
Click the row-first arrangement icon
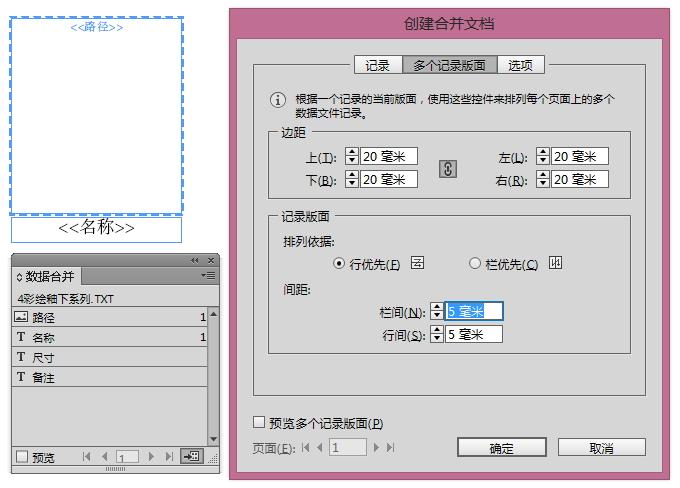417,263
